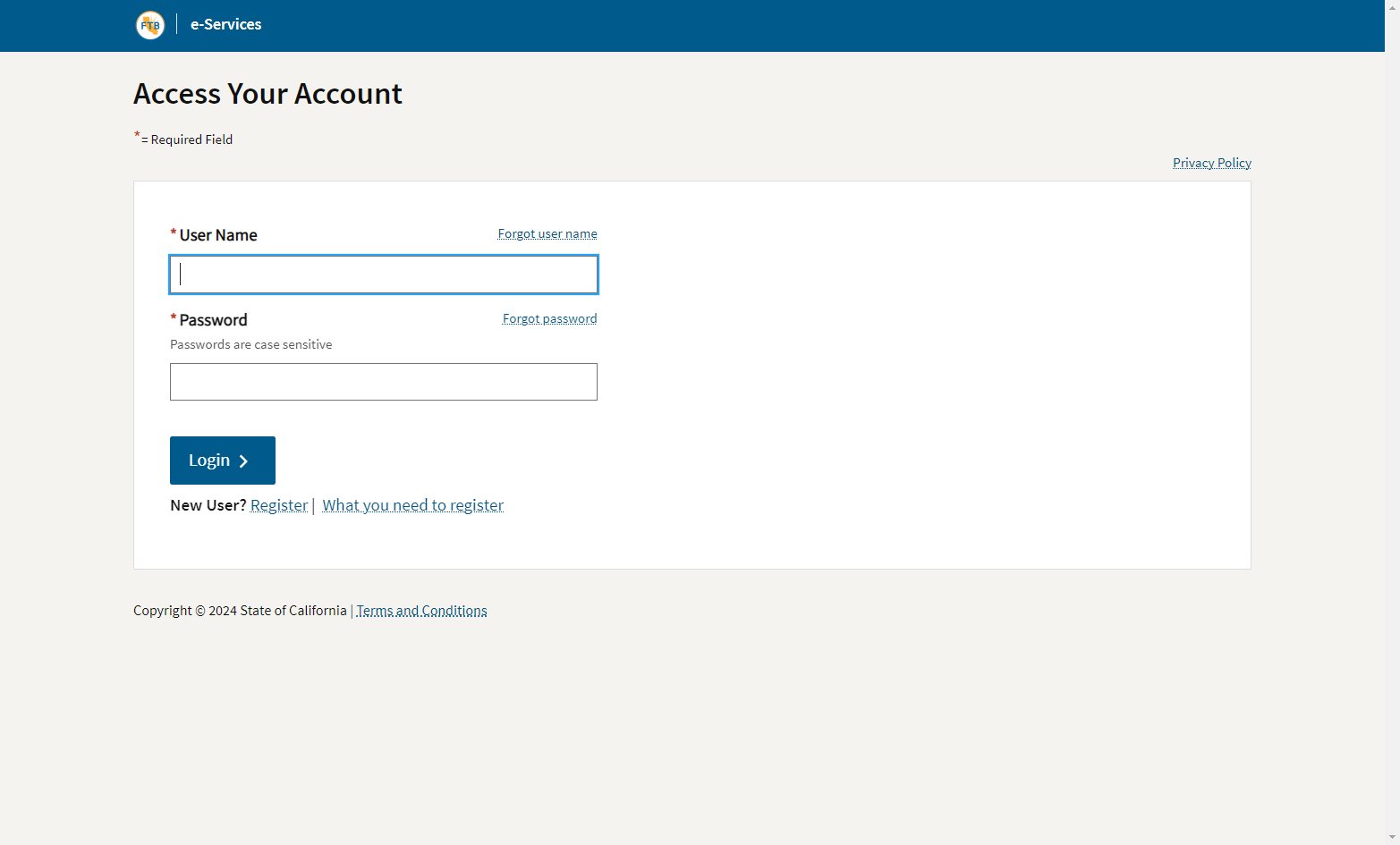The image size is (1400, 845).
Task: Click the Forgot user name link
Action: pyautogui.click(x=547, y=233)
